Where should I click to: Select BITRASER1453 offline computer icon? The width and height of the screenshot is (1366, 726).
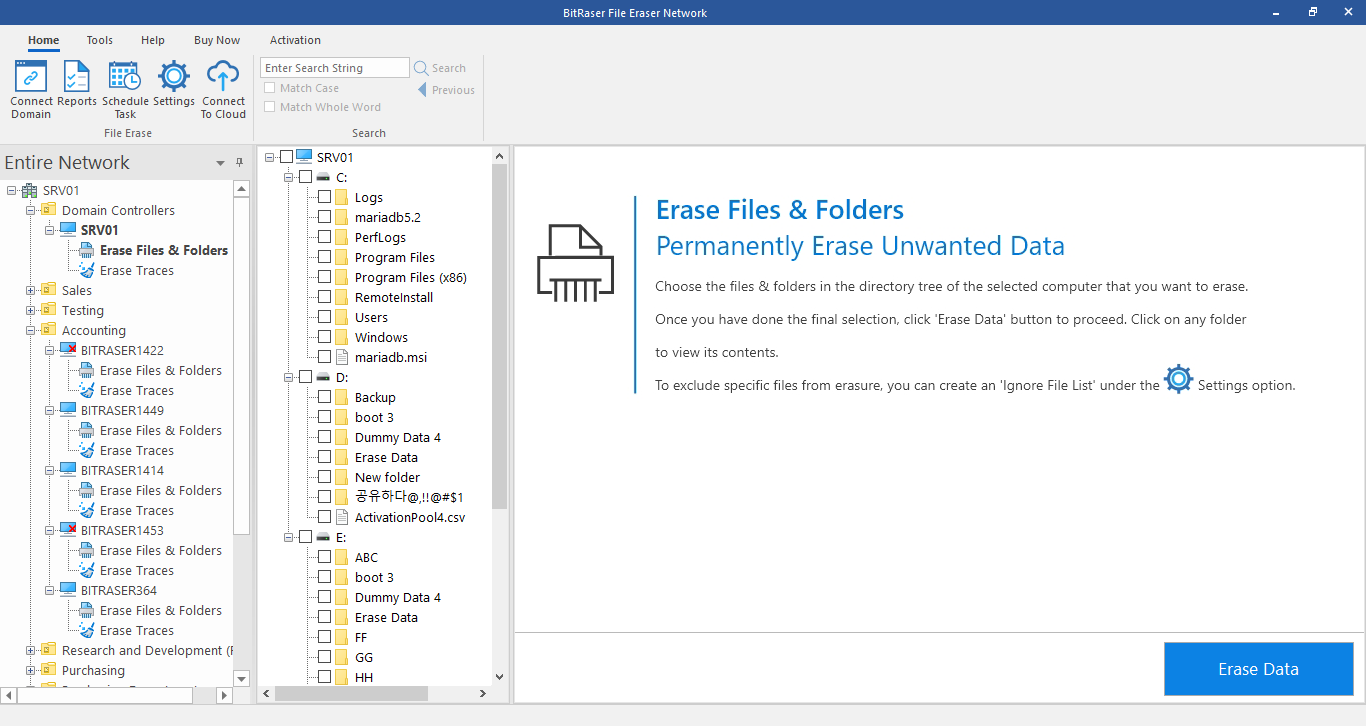68,530
